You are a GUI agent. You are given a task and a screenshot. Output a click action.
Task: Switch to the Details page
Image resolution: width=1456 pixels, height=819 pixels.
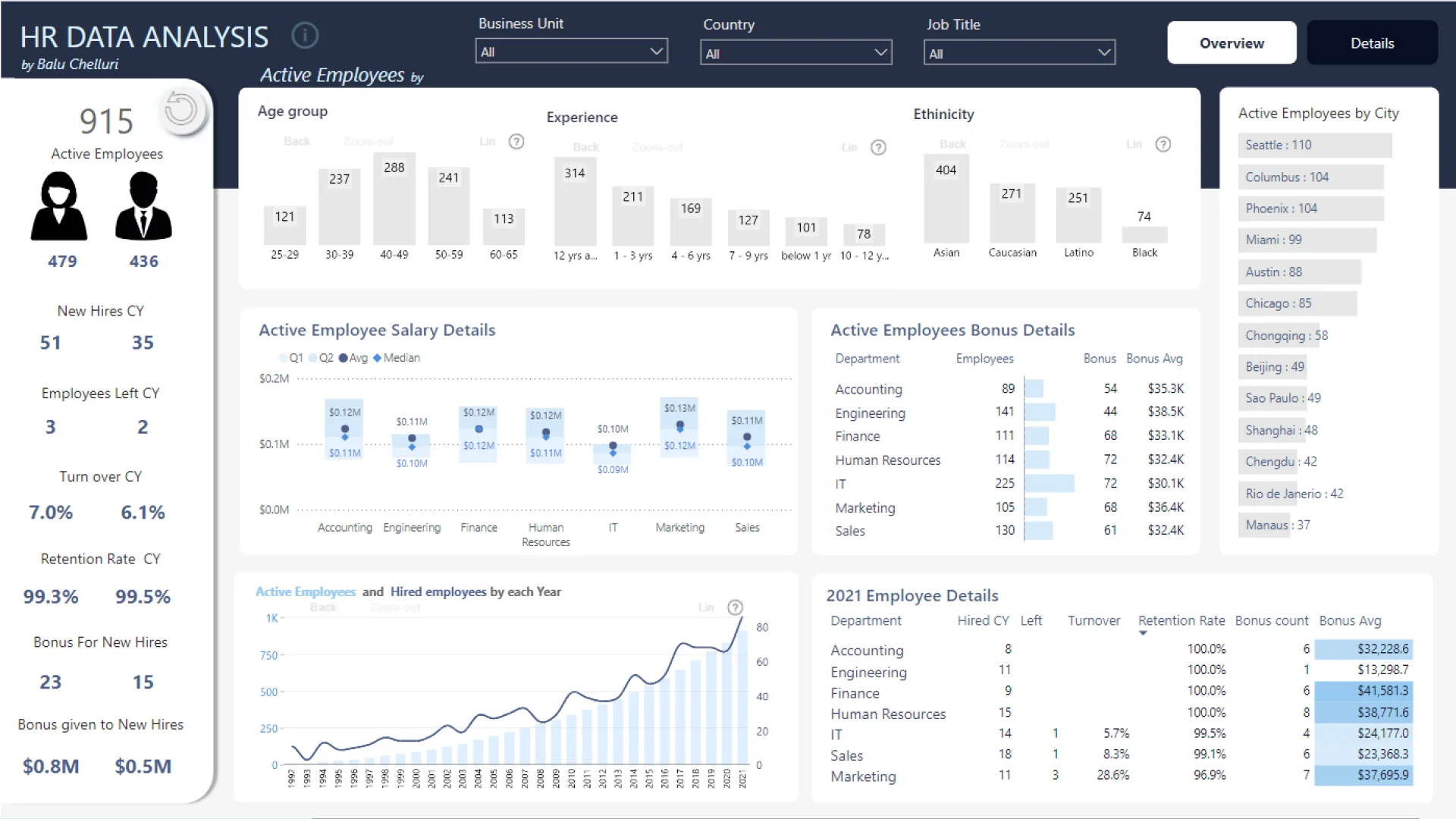coord(1372,43)
